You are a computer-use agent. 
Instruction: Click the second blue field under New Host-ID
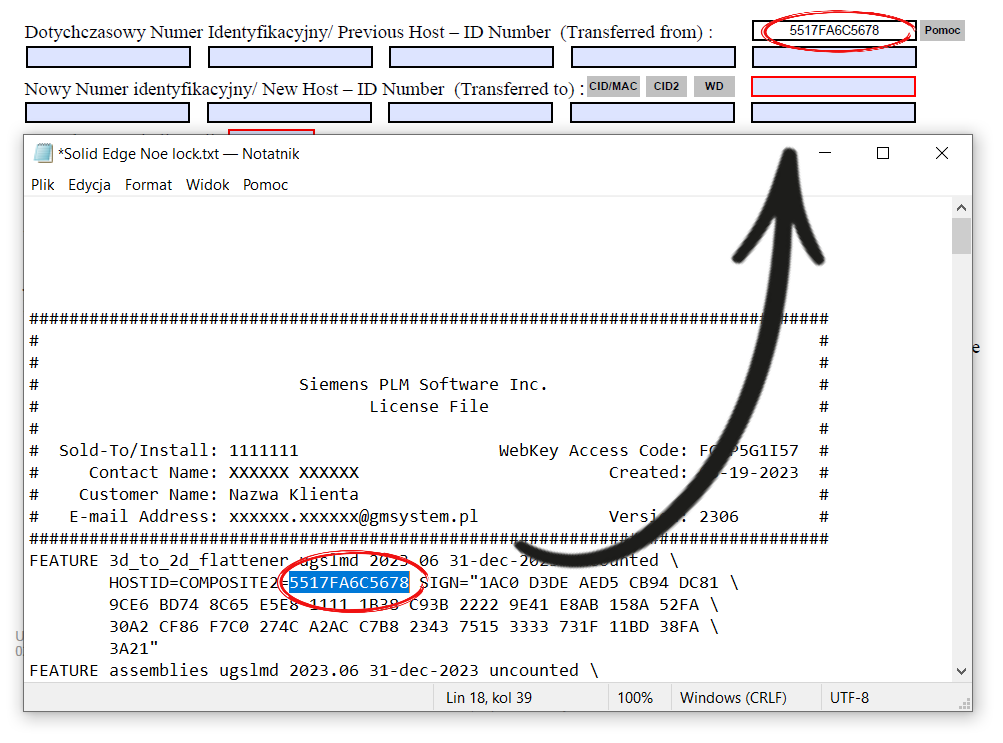coord(289,113)
